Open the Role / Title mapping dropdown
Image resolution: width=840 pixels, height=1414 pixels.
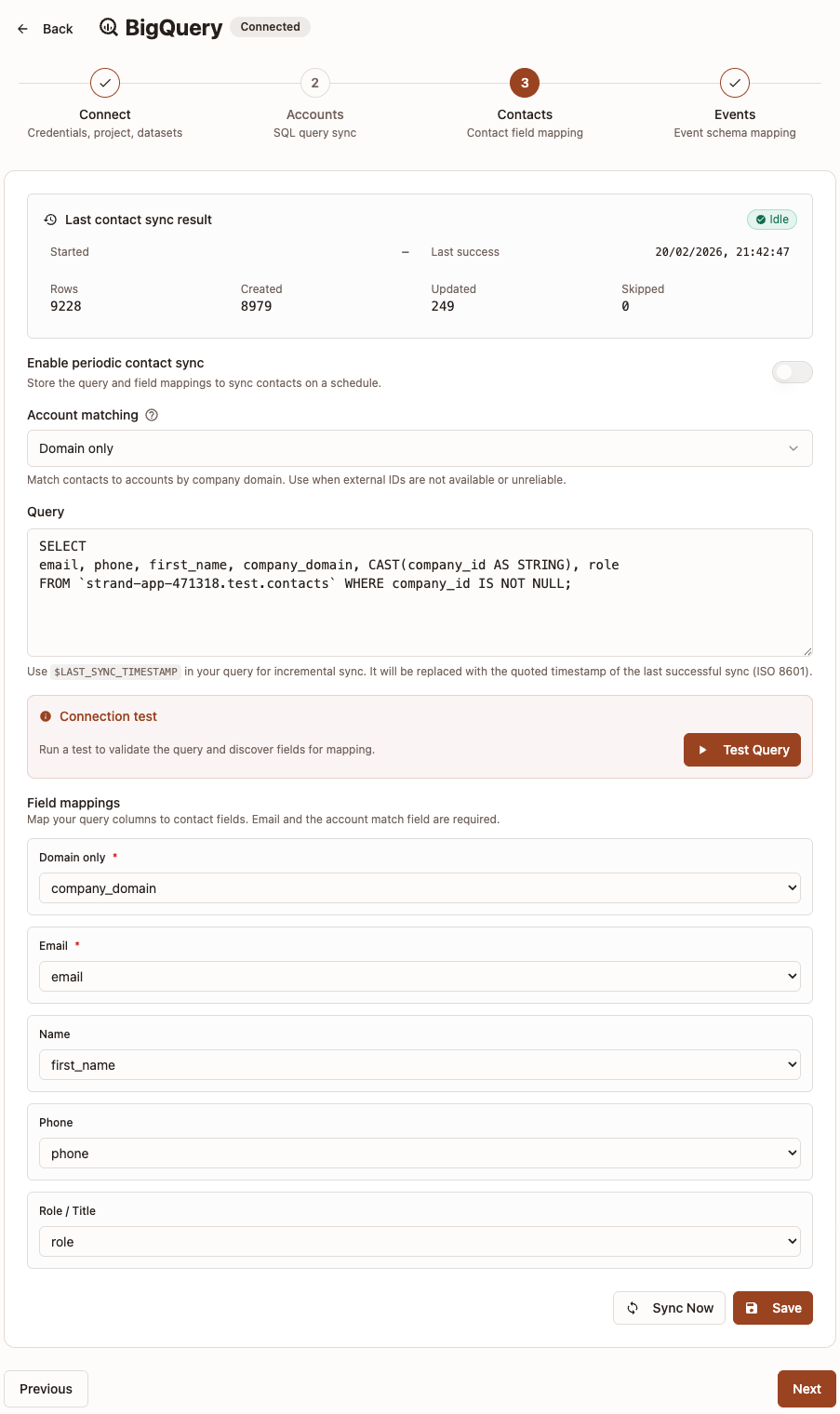[x=420, y=1241]
